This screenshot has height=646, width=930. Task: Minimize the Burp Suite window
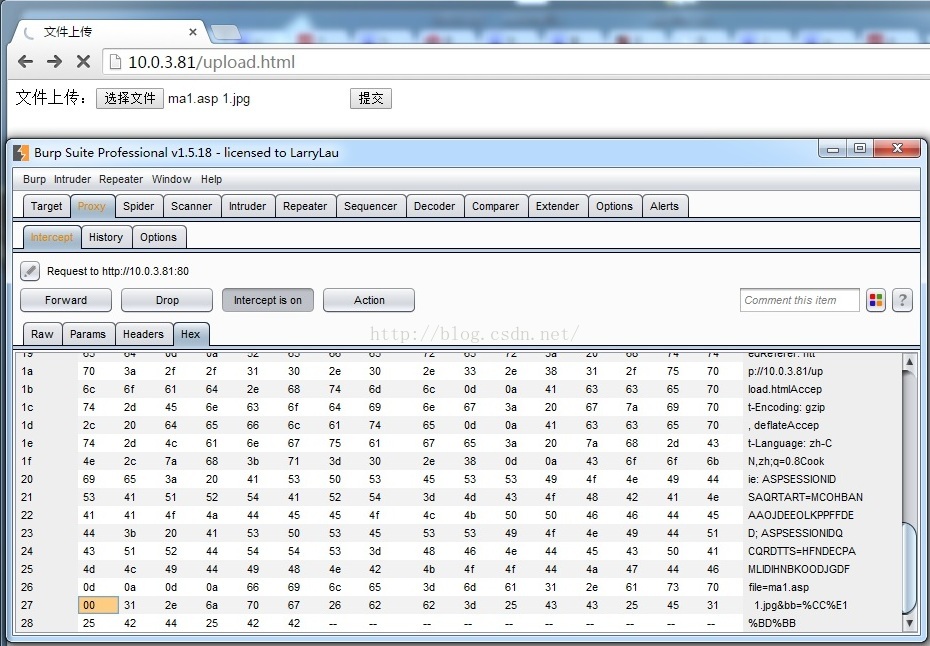click(x=833, y=149)
